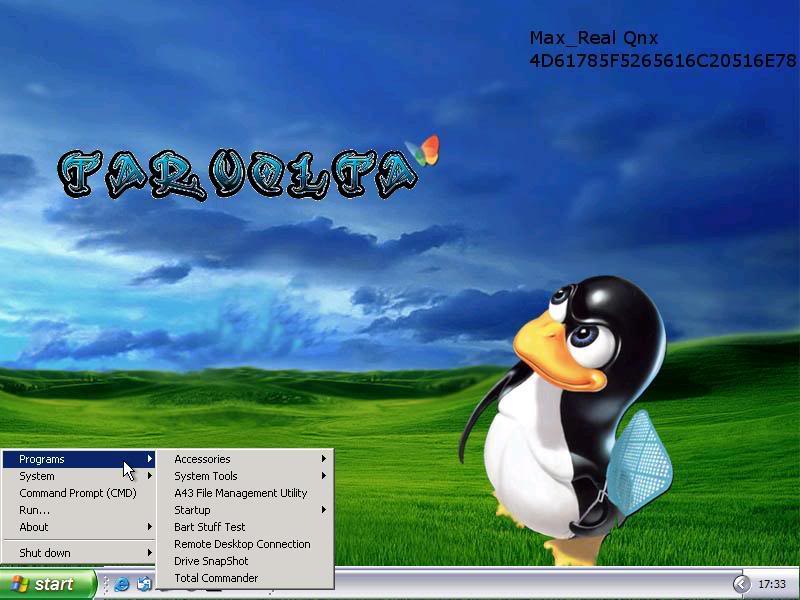Expand the System Tools submenu
800x600 pixels.
(x=245, y=476)
